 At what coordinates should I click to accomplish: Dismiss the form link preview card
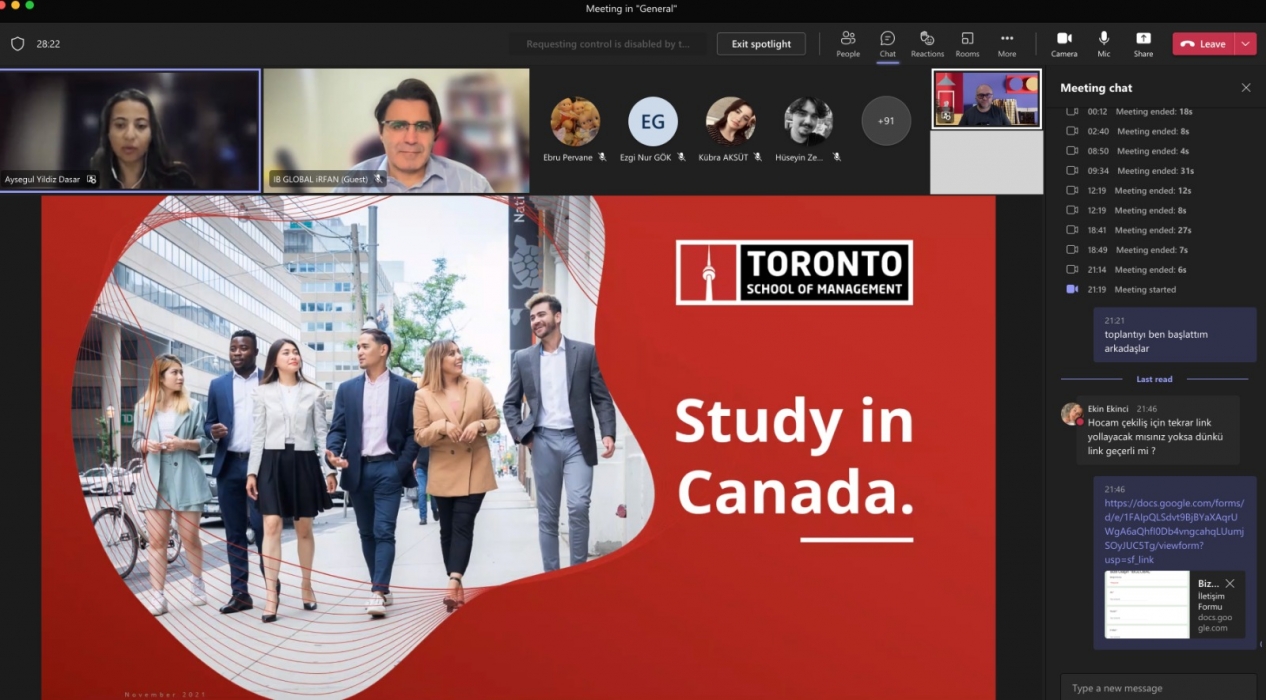coord(1230,583)
